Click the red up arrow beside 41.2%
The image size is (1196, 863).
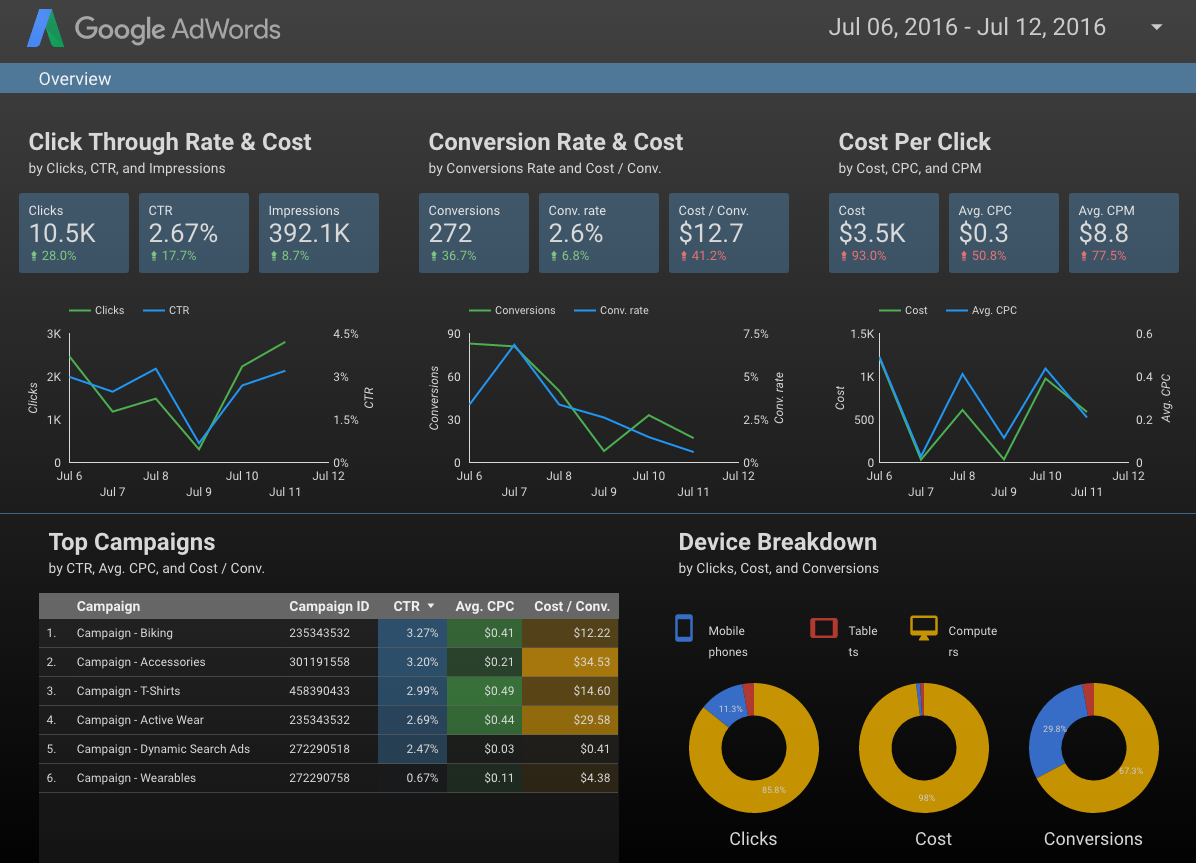click(683, 256)
